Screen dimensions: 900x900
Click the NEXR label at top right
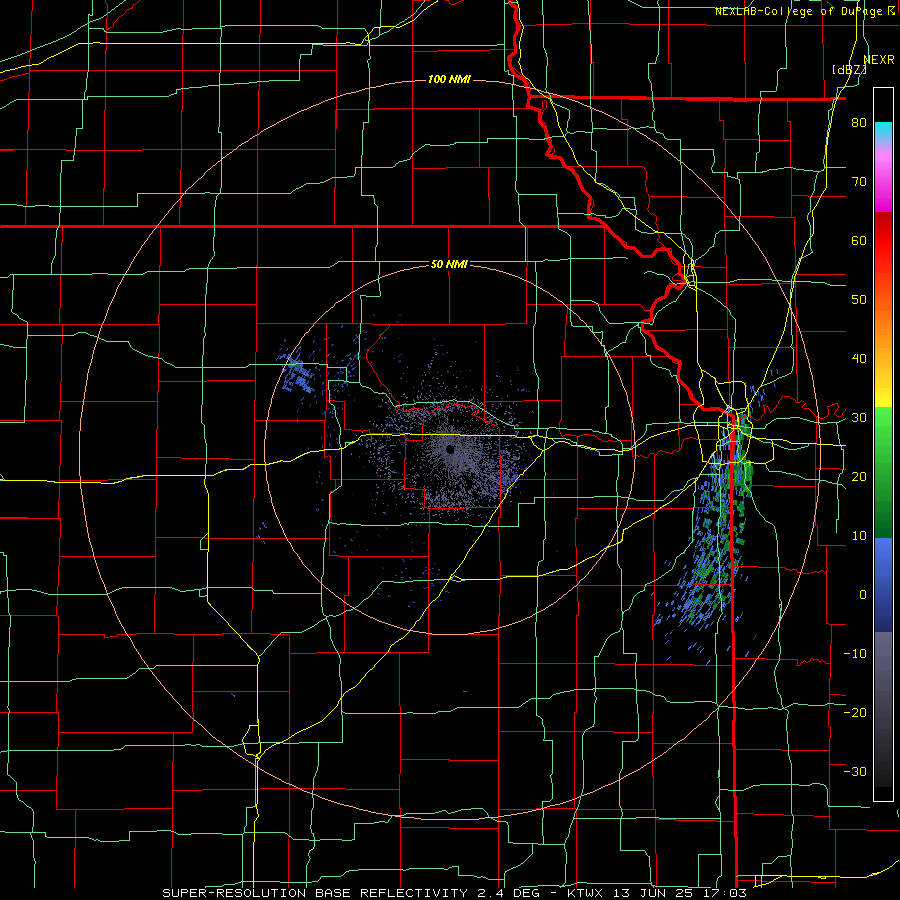879,60
